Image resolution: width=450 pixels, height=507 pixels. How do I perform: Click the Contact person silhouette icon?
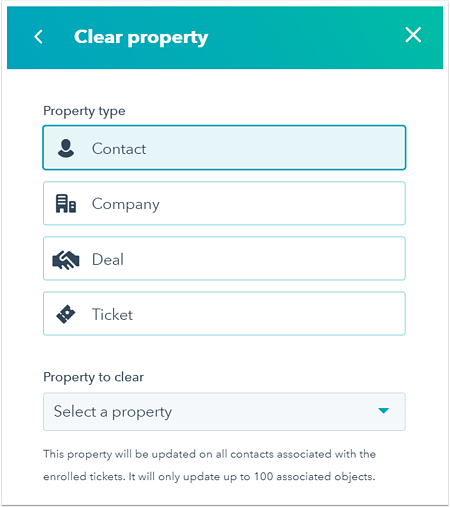pyautogui.click(x=66, y=148)
